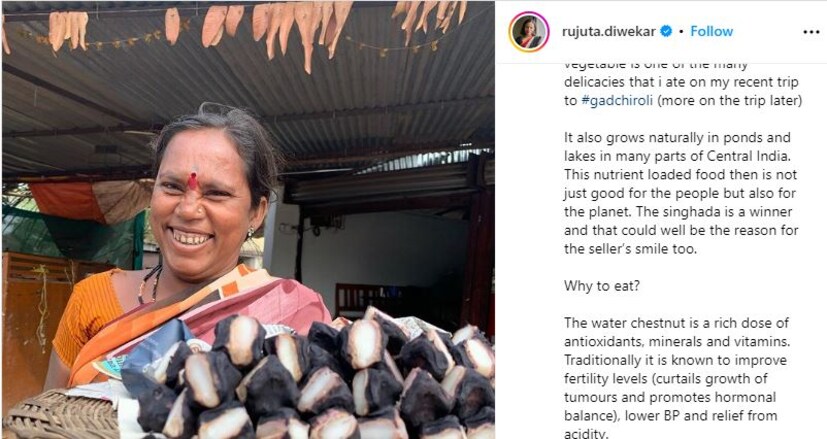Click the blue verified badge beside username
Image resolution: width=827 pixels, height=439 pixels.
click(x=666, y=32)
